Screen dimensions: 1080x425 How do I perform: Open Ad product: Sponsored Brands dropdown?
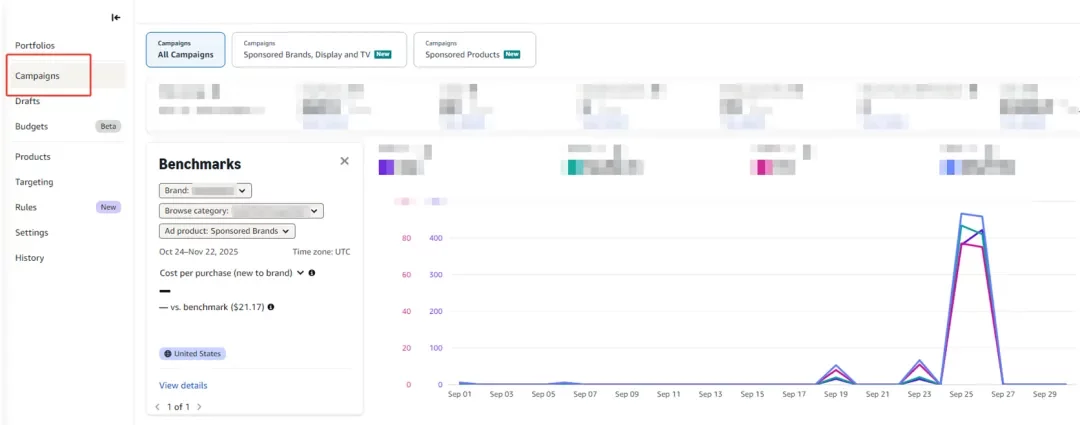[x=226, y=231]
